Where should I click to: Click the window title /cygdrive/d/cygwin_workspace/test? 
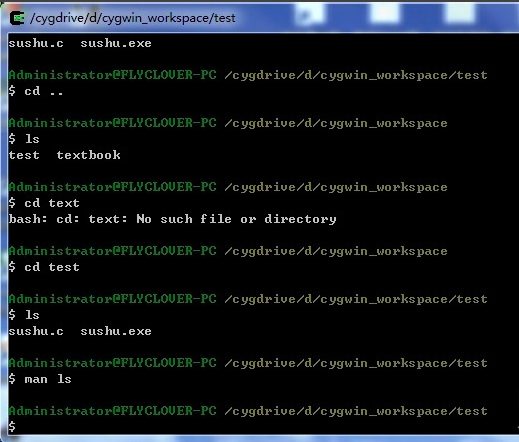coord(133,18)
